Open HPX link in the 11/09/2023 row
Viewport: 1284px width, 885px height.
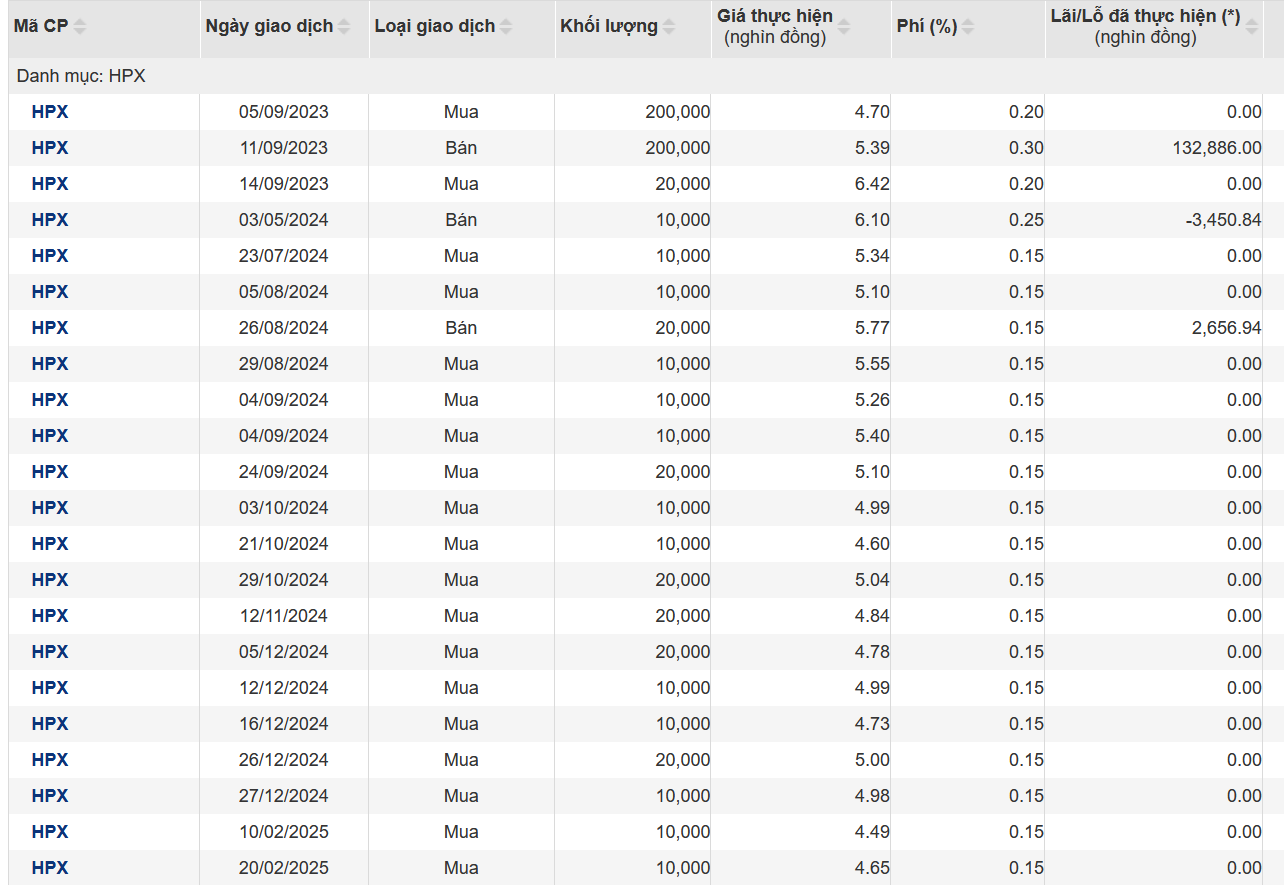coord(50,148)
